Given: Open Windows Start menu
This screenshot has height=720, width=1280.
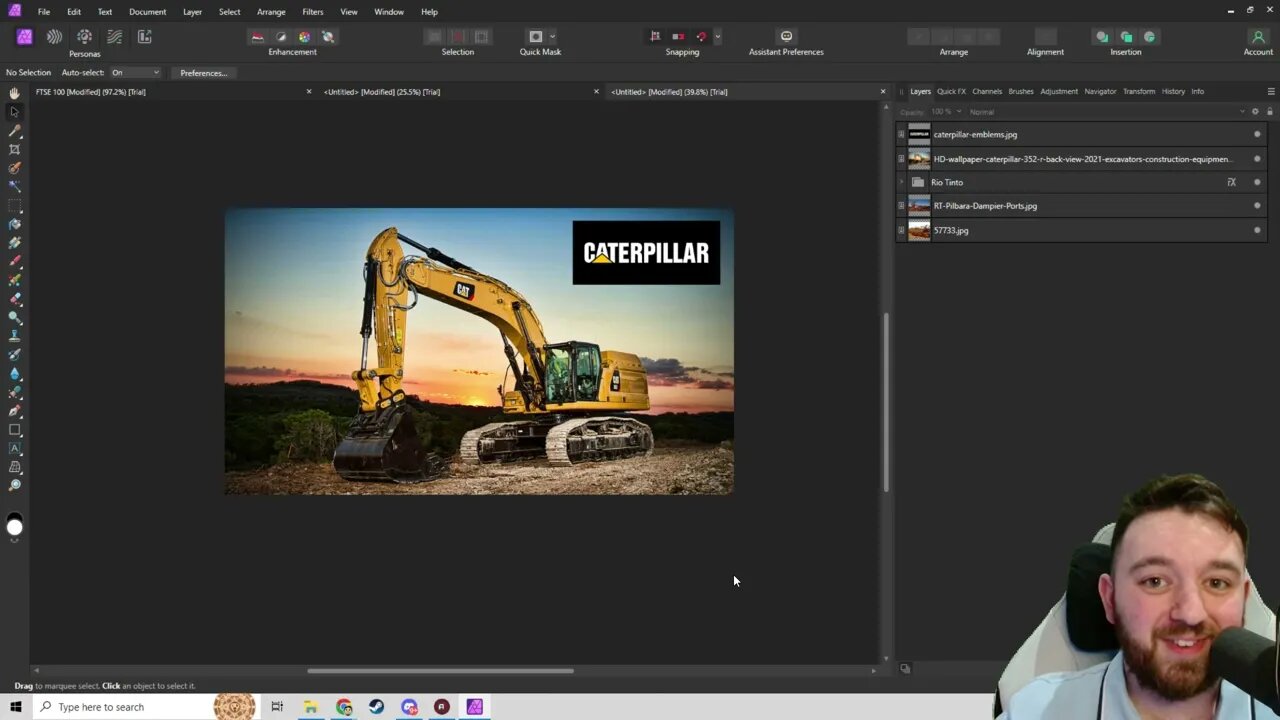Looking at the screenshot, I should pyautogui.click(x=15, y=707).
